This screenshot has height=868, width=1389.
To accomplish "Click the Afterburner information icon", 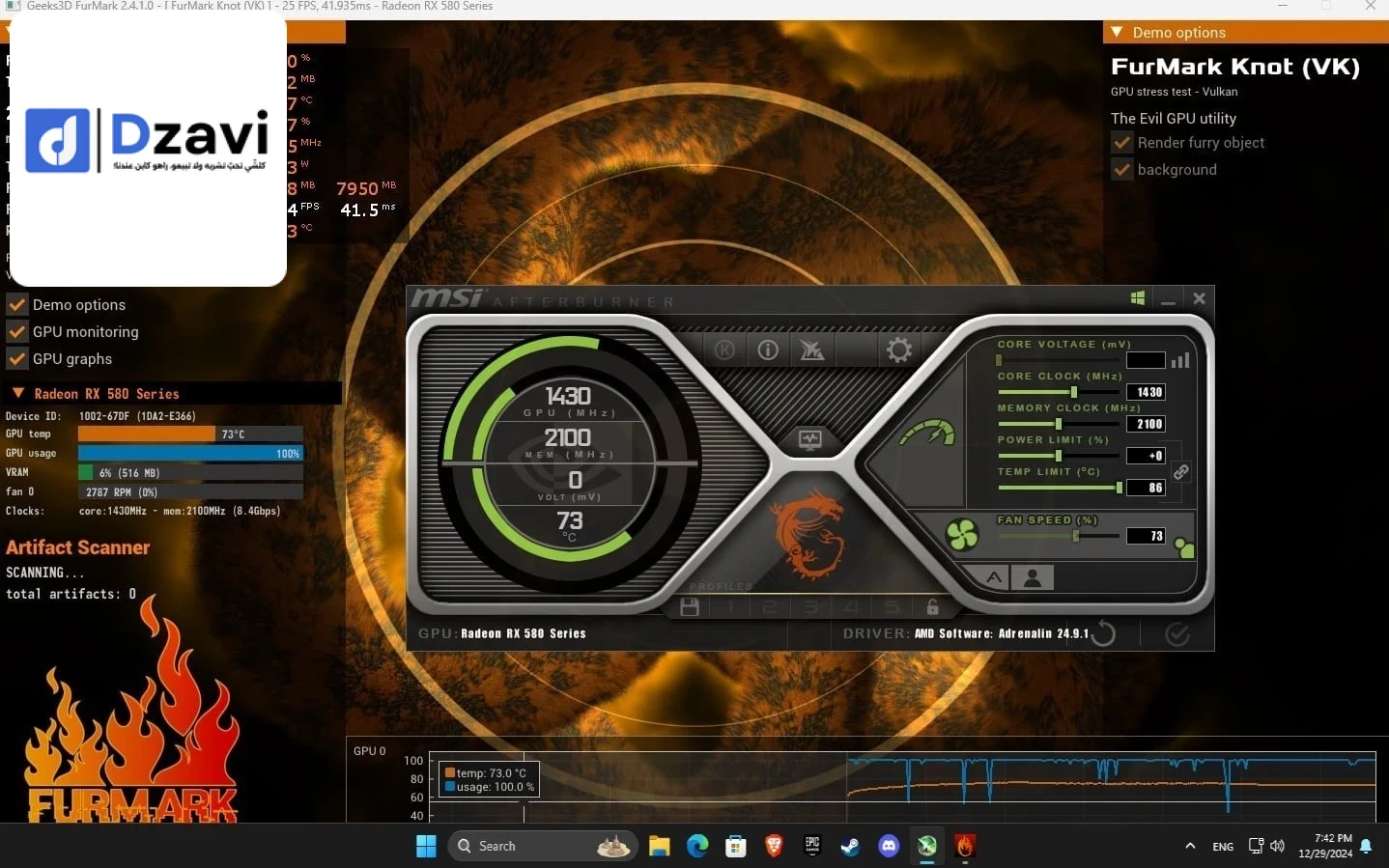I will 768,350.
